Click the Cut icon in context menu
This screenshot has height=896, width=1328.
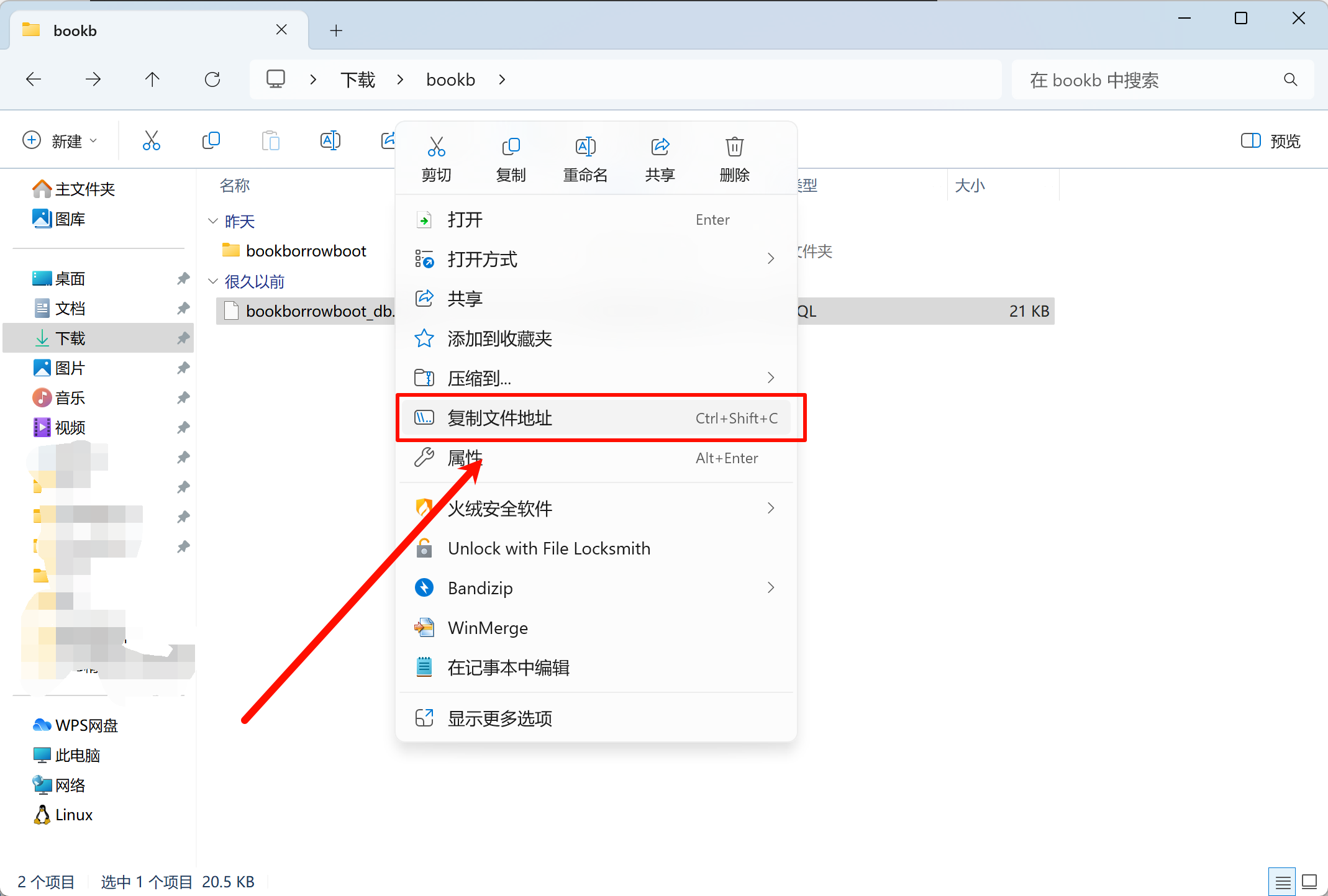[436, 147]
